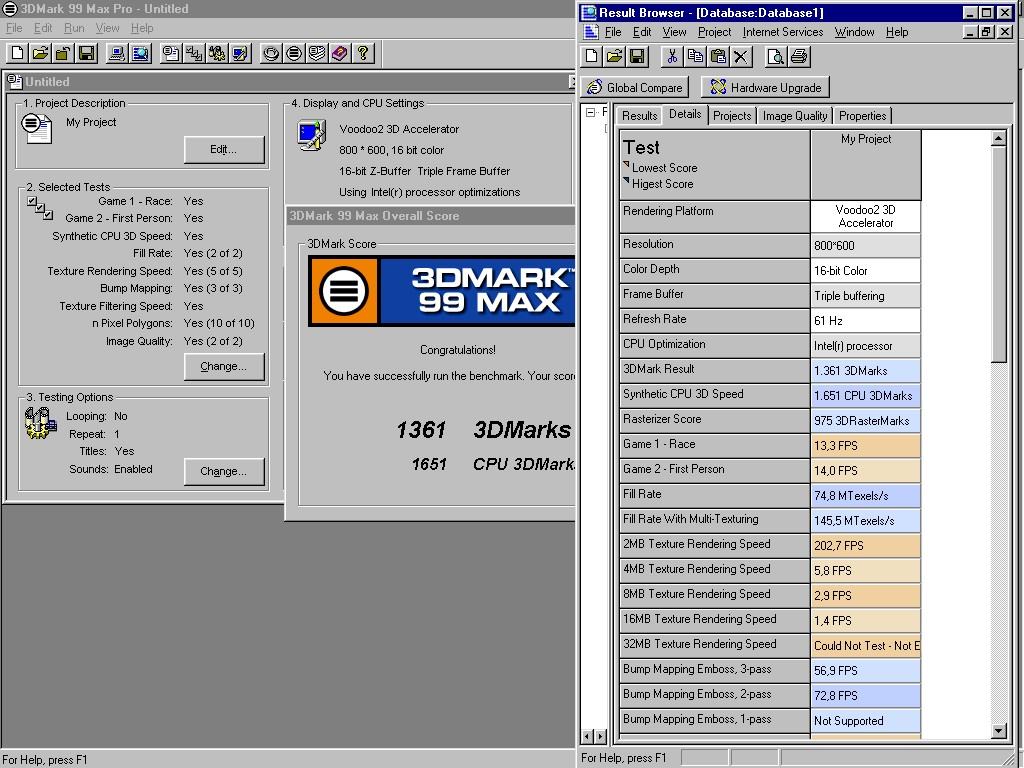Viewport: 1024px width, 768px height.
Task: Click the vertical scrollbar down arrow in results
Action: [999, 730]
